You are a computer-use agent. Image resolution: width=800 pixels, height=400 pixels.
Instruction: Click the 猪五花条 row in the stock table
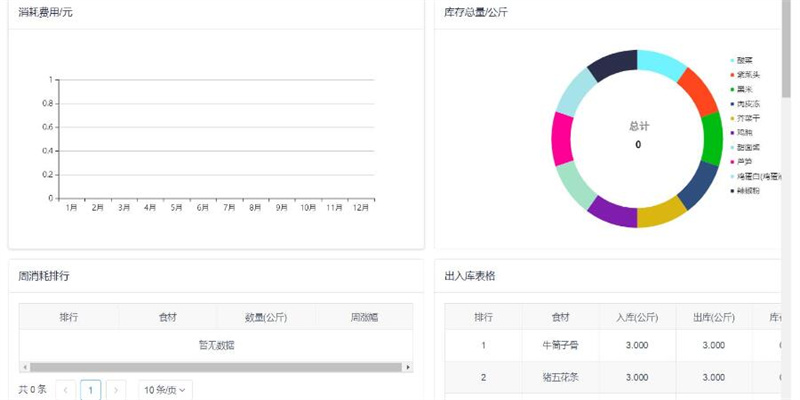point(560,377)
